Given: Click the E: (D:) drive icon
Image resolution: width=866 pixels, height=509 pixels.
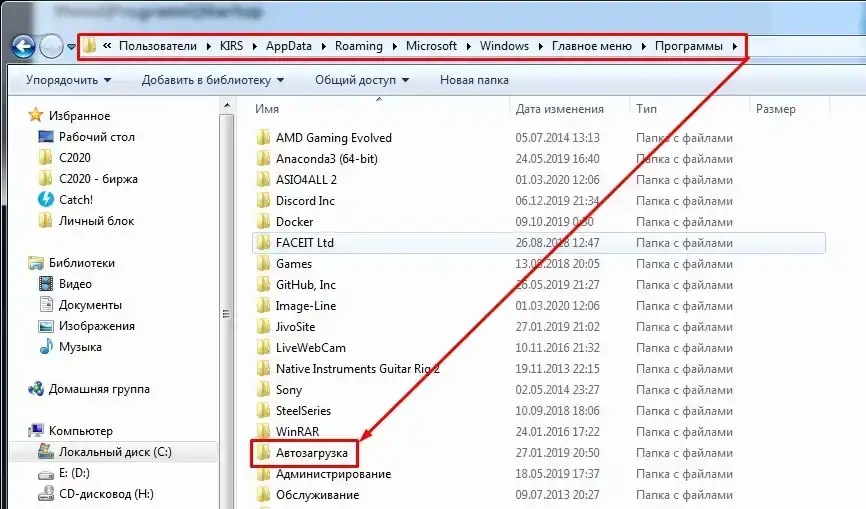Looking at the screenshot, I should 45,474.
